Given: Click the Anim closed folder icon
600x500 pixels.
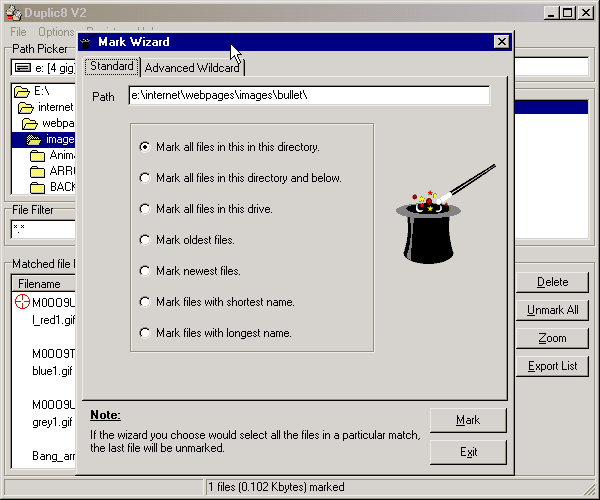Looking at the screenshot, I should pos(38,156).
